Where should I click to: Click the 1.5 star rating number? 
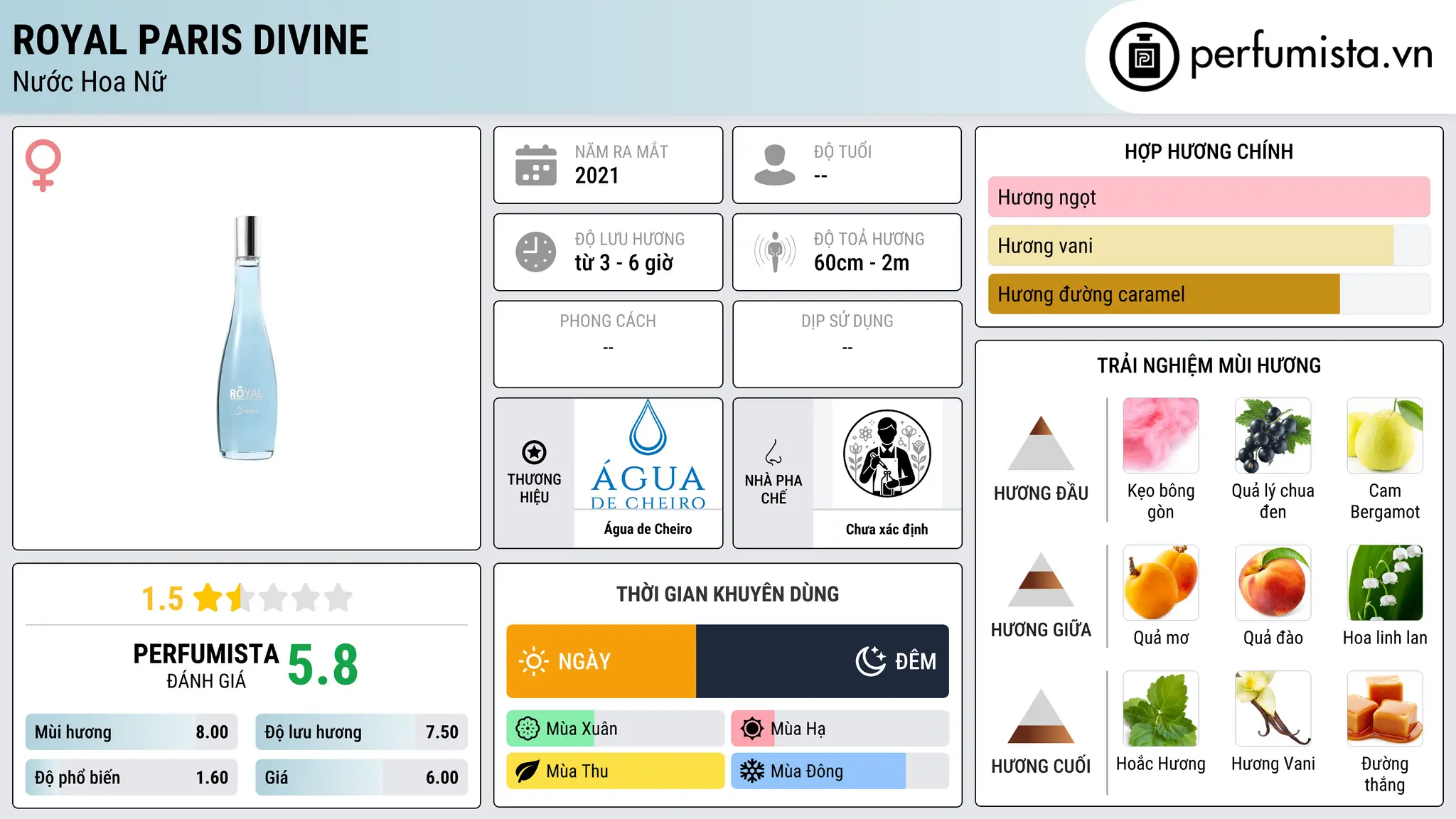(162, 599)
